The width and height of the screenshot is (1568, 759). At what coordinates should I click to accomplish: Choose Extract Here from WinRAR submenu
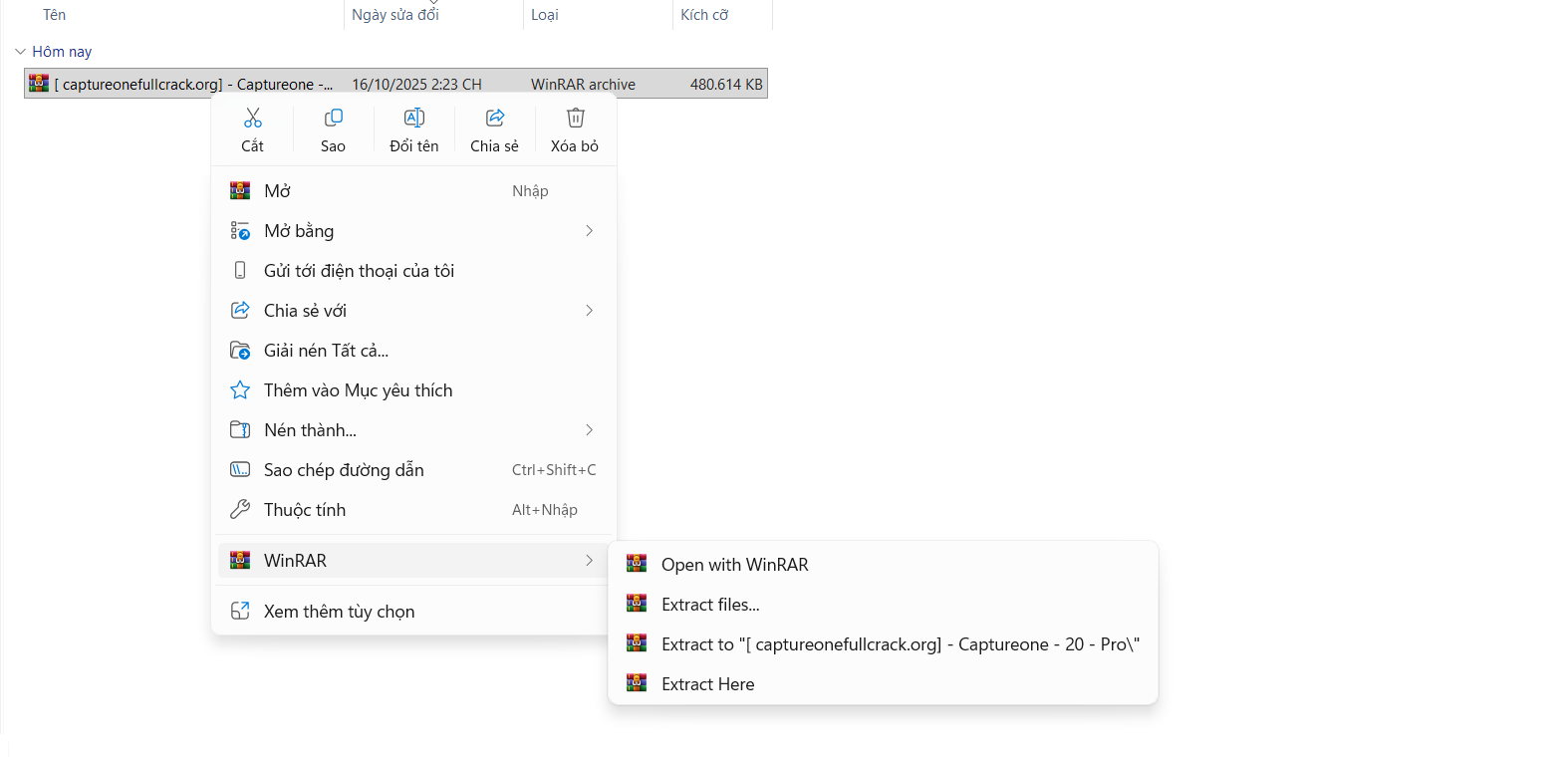tap(707, 684)
